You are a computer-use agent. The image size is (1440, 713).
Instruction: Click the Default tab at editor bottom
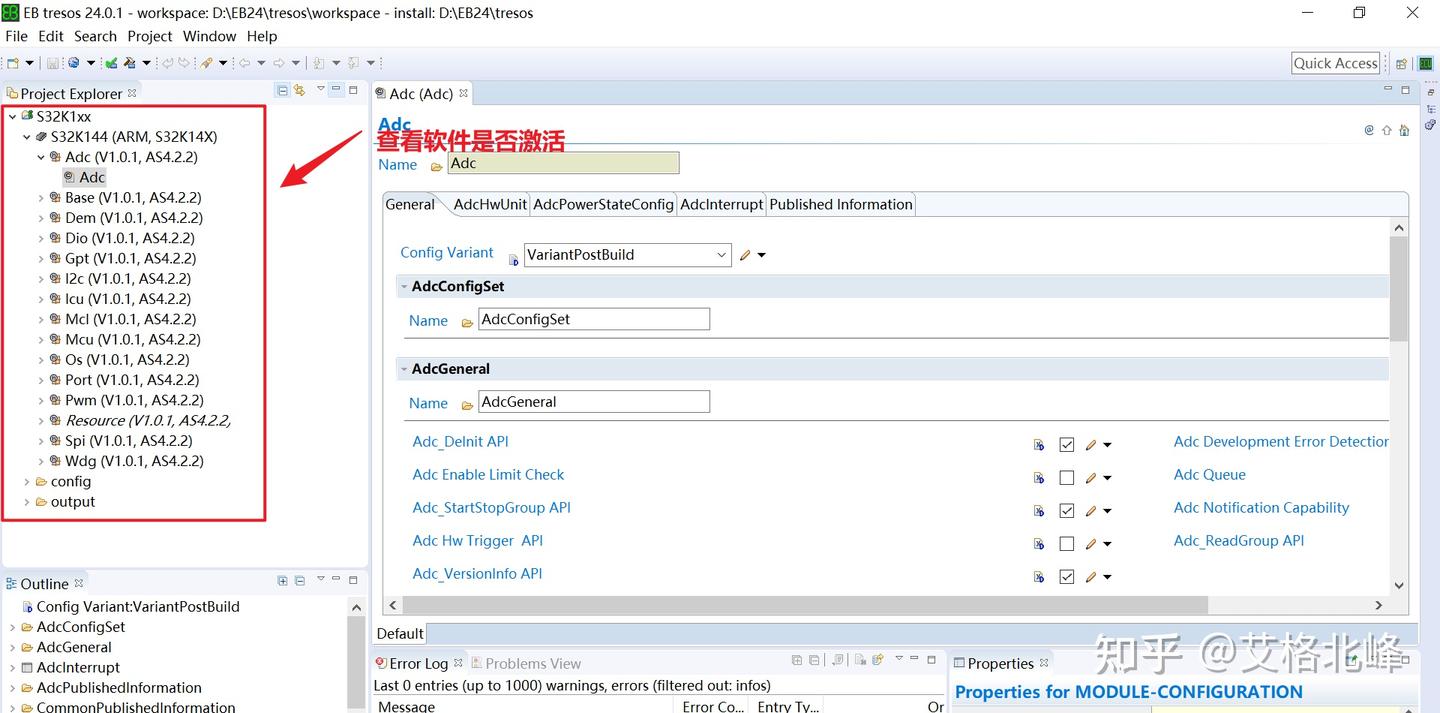(x=400, y=633)
